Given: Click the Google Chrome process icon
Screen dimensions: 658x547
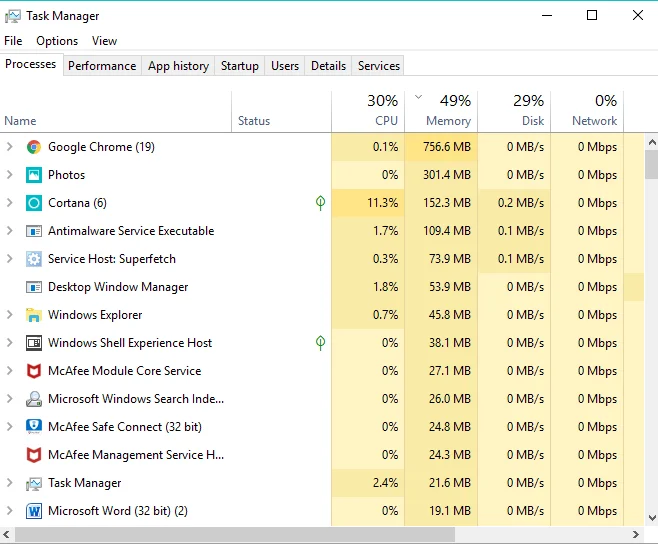Looking at the screenshot, I should pos(34,147).
